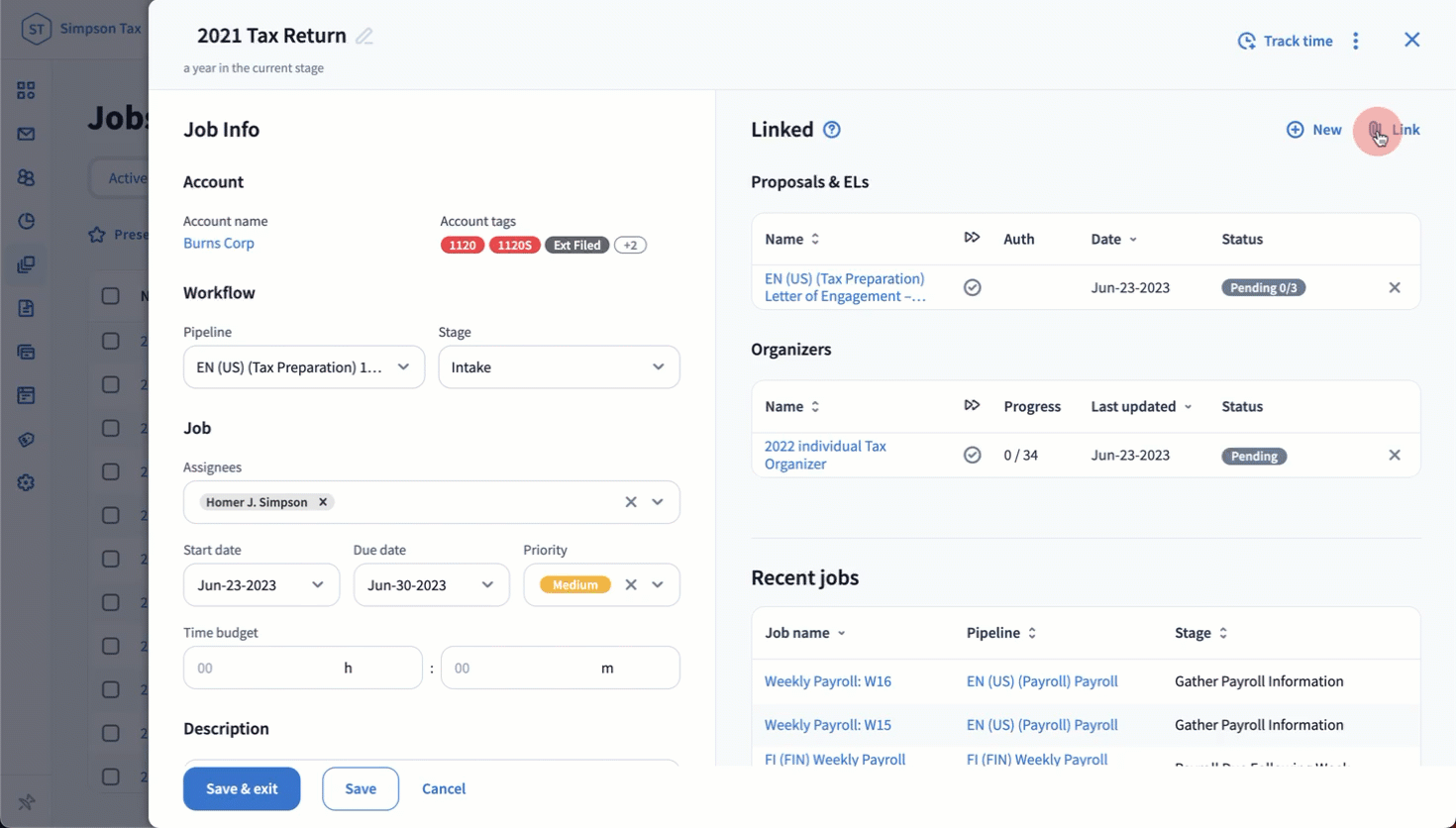
Task: Click the Time budget hours input field
Action: (x=263, y=668)
